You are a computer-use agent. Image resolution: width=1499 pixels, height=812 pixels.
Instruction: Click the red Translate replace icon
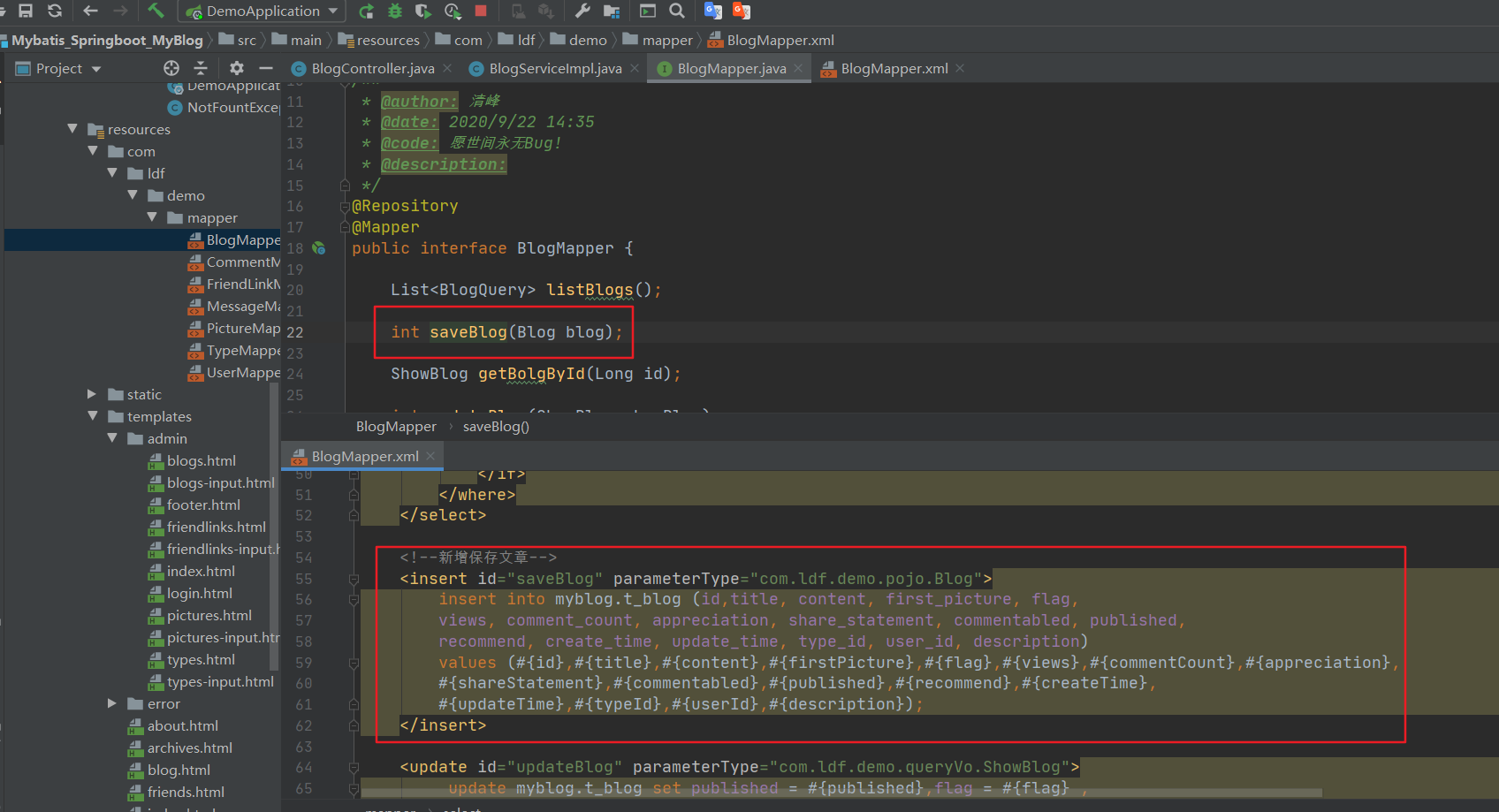tap(742, 11)
